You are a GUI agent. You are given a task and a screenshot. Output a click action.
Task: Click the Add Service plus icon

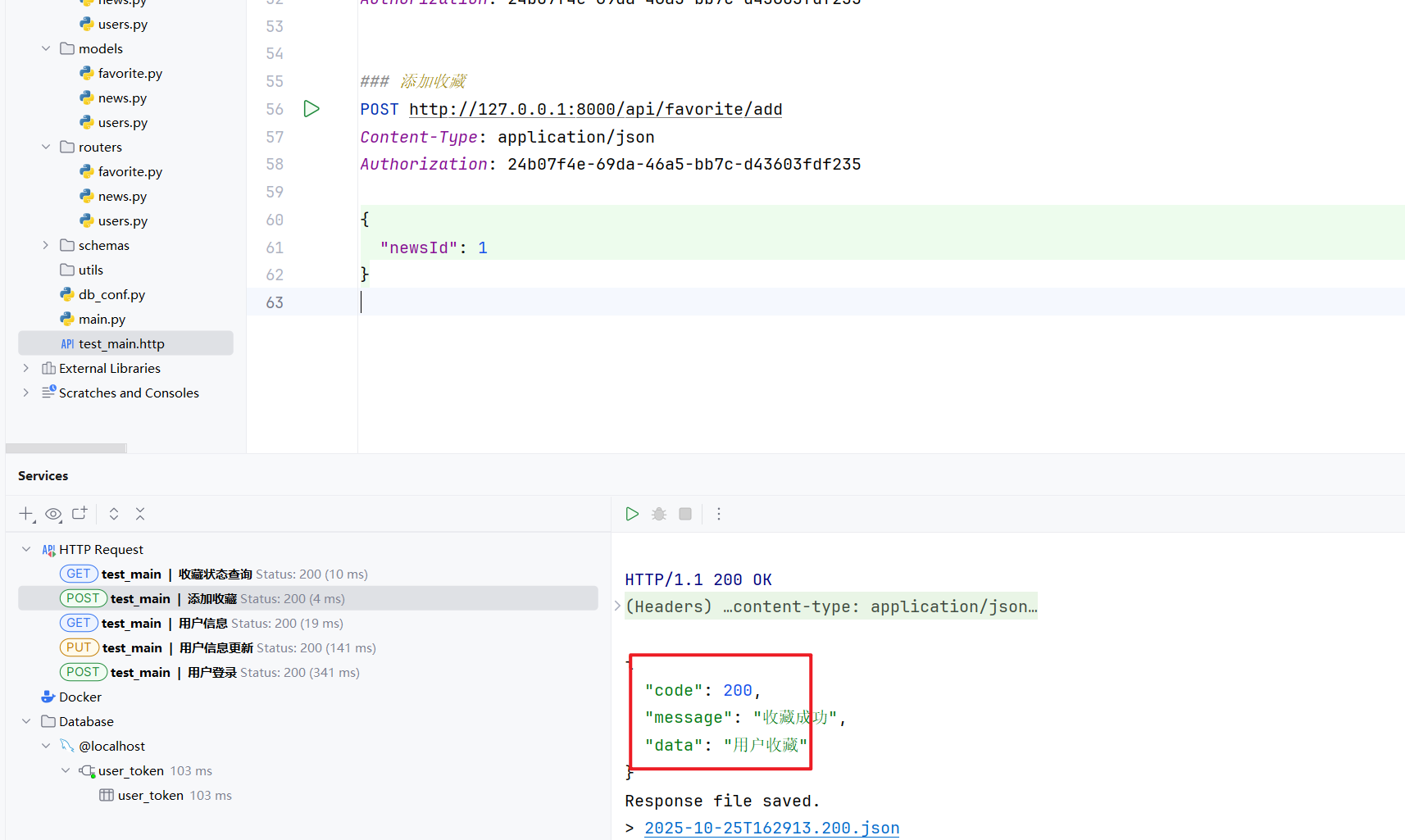[x=26, y=514]
